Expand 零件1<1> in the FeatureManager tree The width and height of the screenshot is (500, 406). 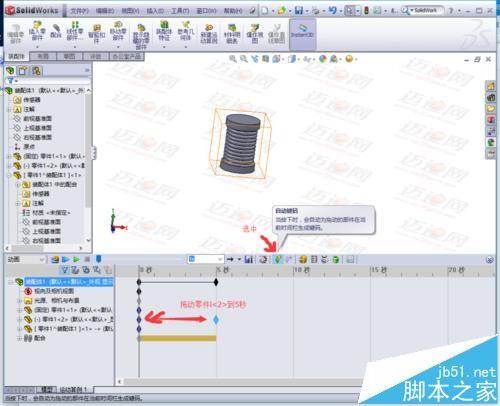[x=9, y=156]
